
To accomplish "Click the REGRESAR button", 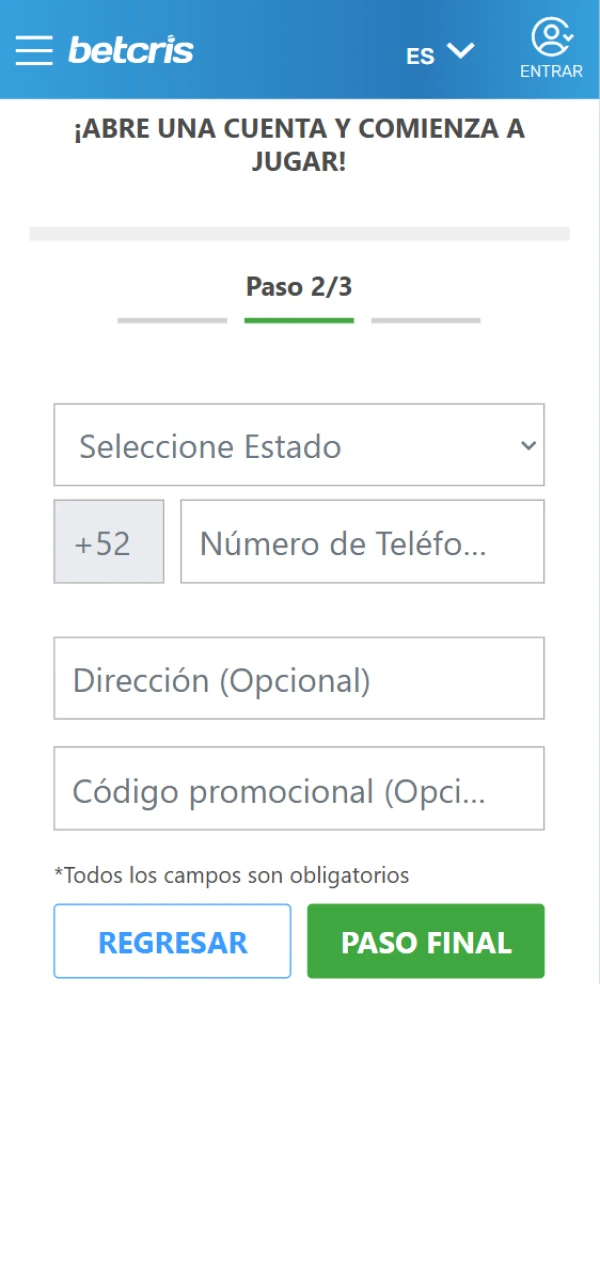I will coord(172,940).
